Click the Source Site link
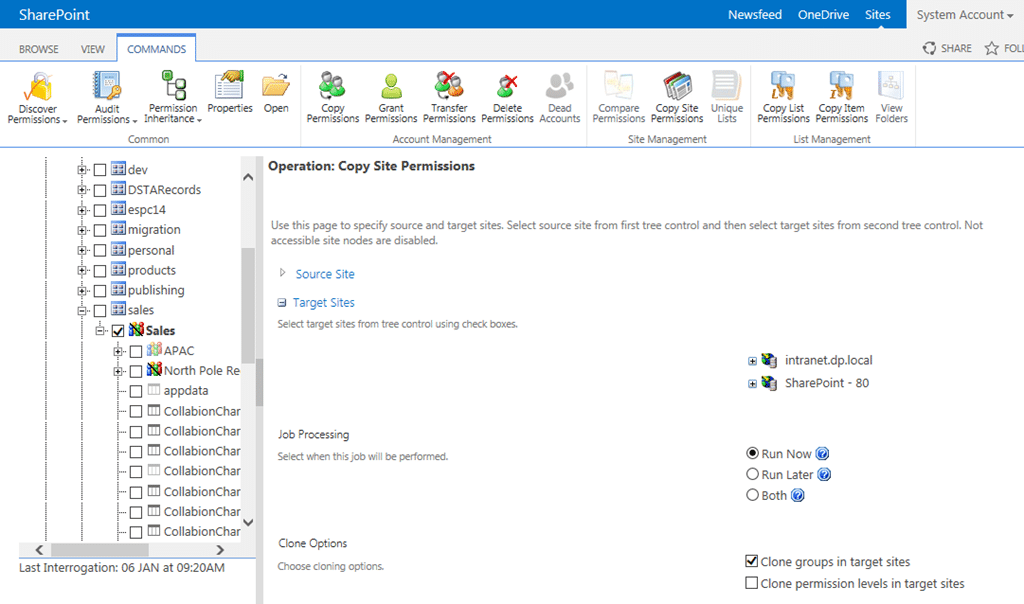Image resolution: width=1024 pixels, height=604 pixels. tap(325, 274)
